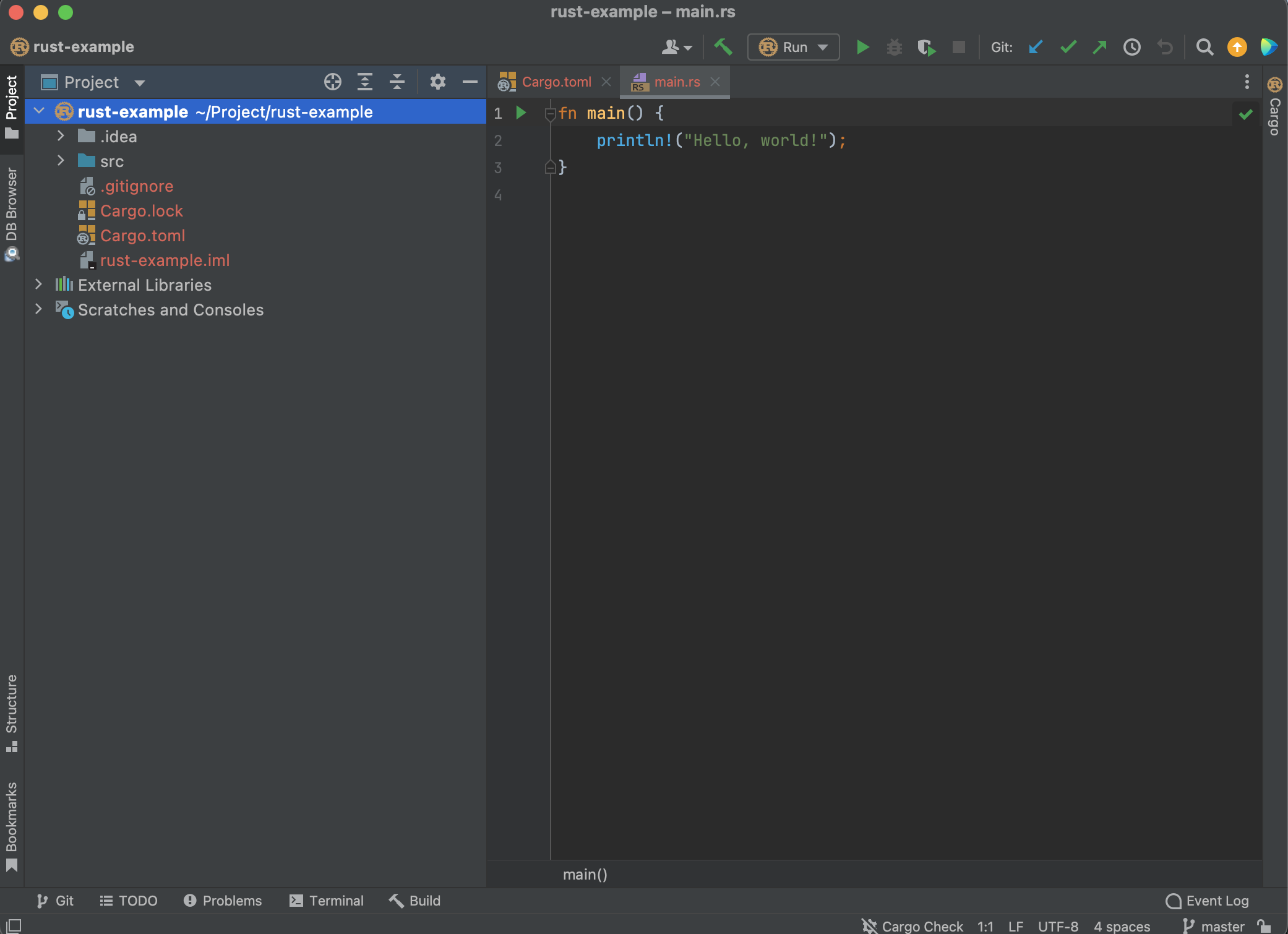Start debugging with the bug icon
This screenshot has width=1288, height=934.
coord(894,47)
